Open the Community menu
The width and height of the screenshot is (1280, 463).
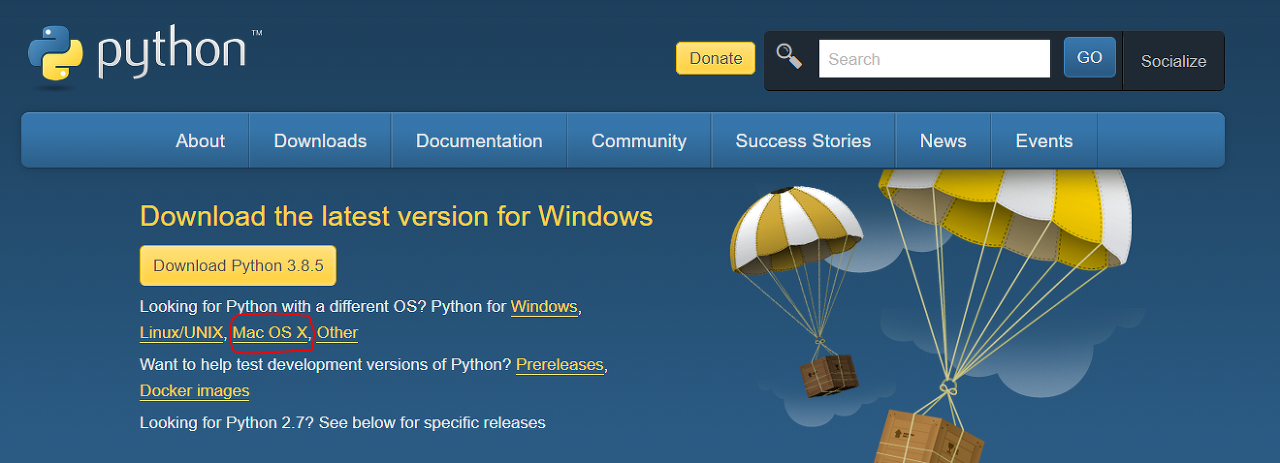coord(639,141)
